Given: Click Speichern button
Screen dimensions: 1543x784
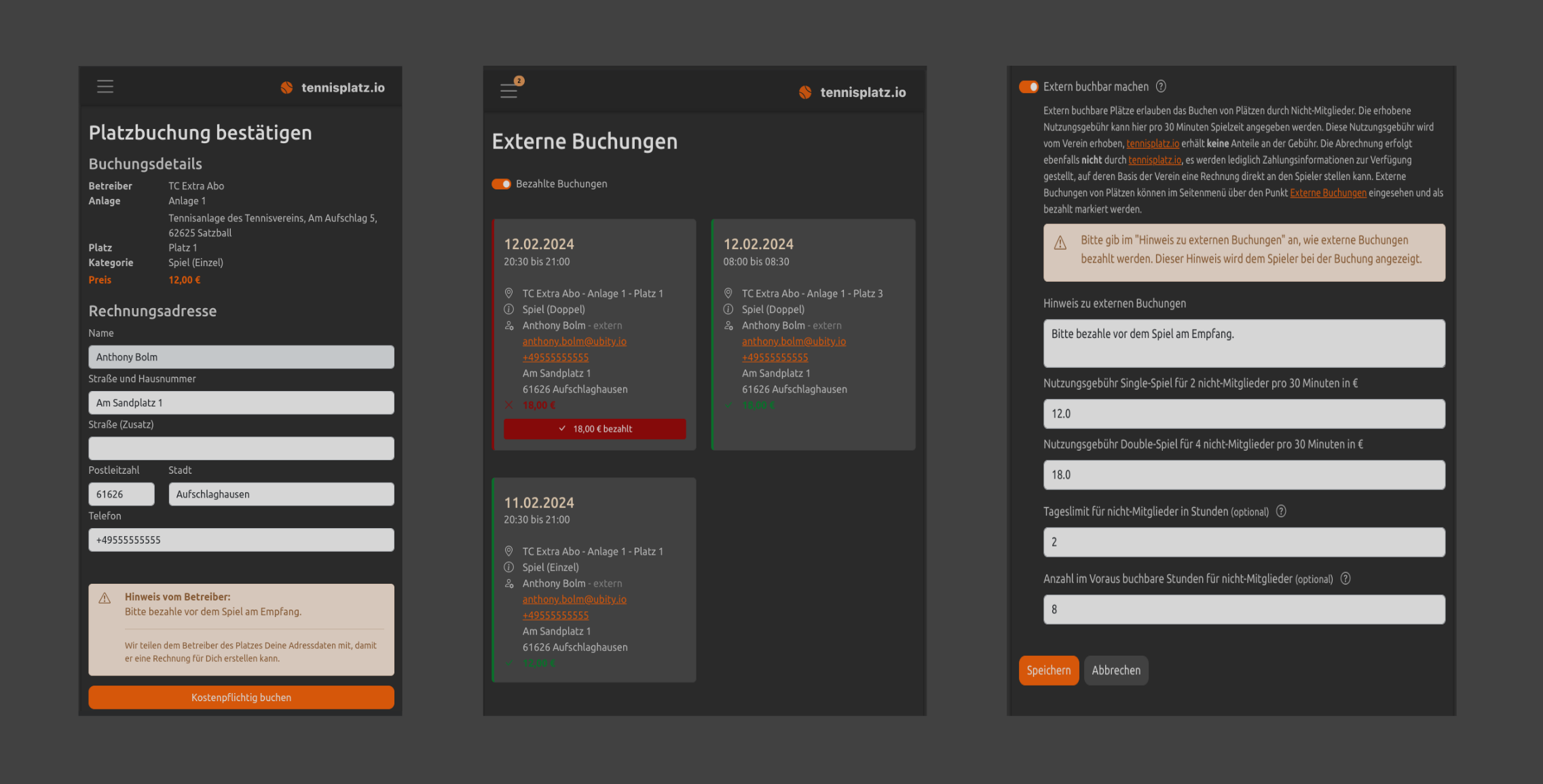Looking at the screenshot, I should point(1048,670).
